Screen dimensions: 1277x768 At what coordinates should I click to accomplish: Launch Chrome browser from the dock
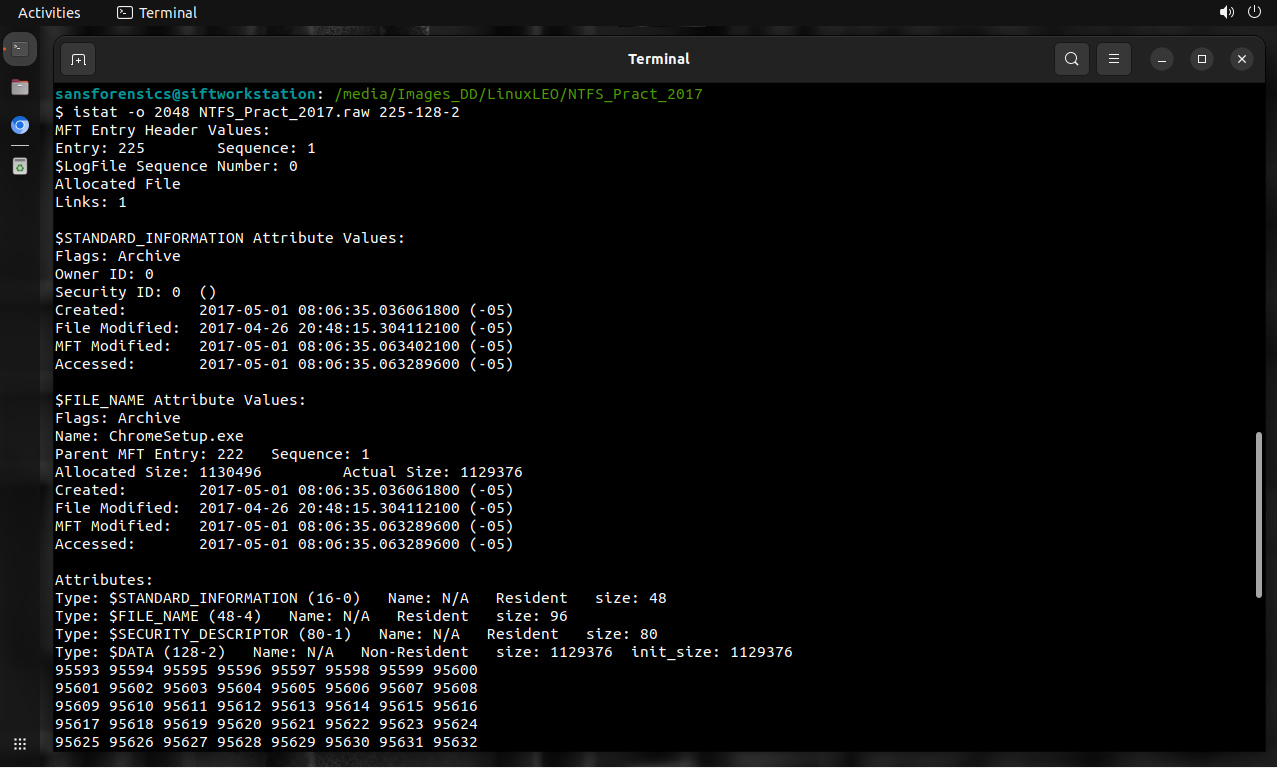tap(20, 125)
